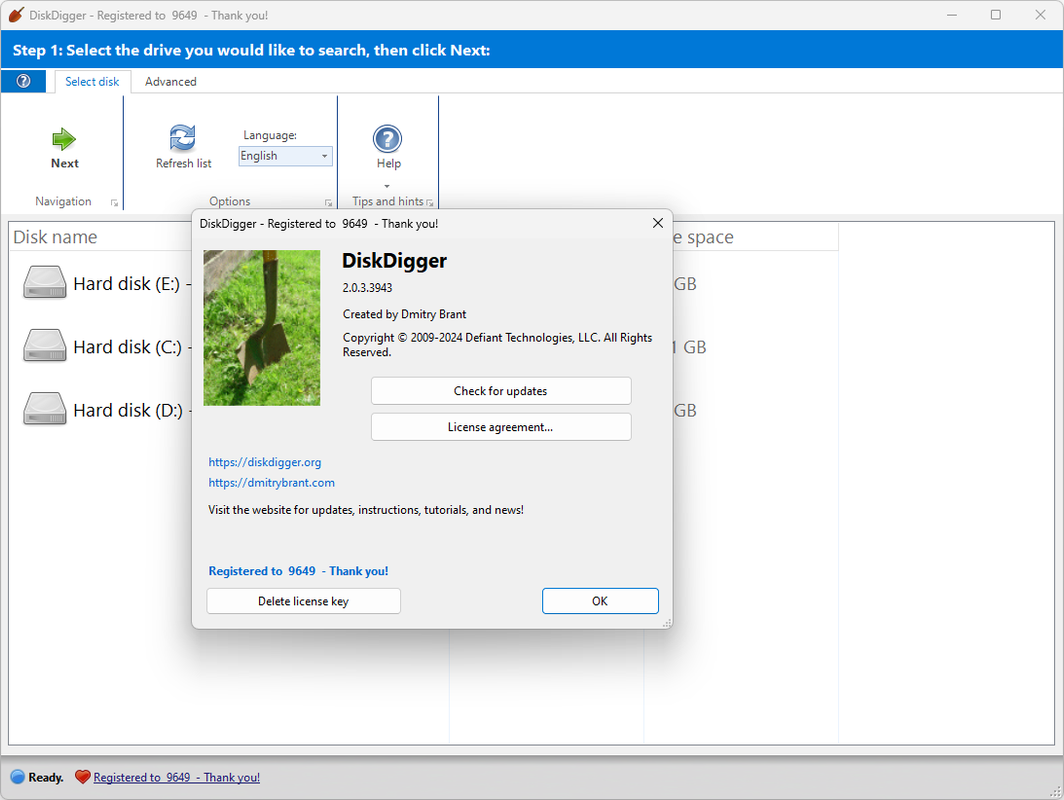Open the Language dropdown set to English
The image size is (1064, 800).
coord(285,156)
